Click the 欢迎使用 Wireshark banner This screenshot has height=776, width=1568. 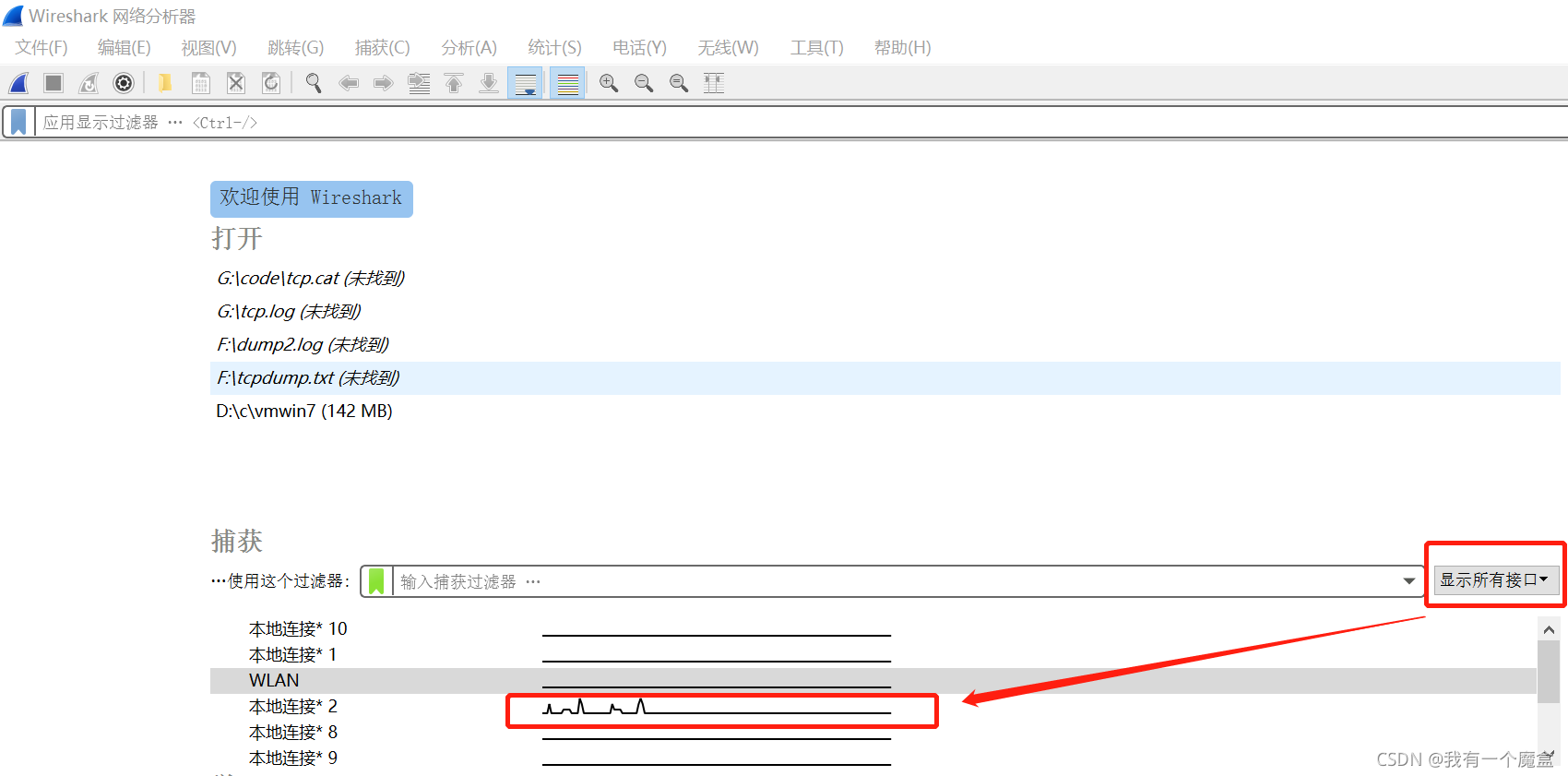312,198
